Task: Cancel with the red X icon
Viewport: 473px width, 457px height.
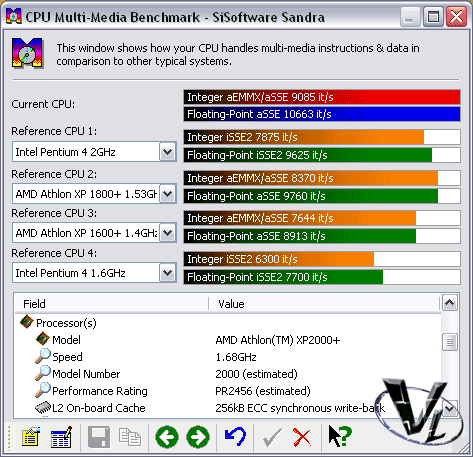Action: [x=302, y=437]
